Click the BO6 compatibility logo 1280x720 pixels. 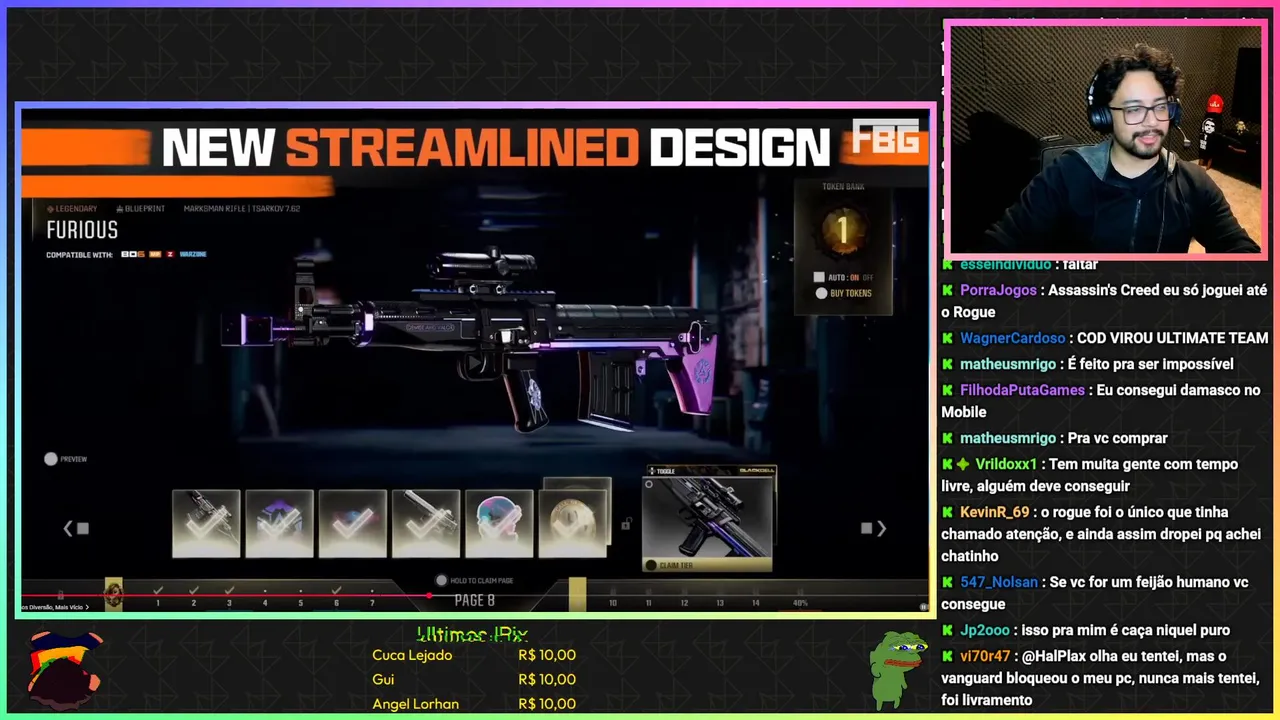point(133,254)
